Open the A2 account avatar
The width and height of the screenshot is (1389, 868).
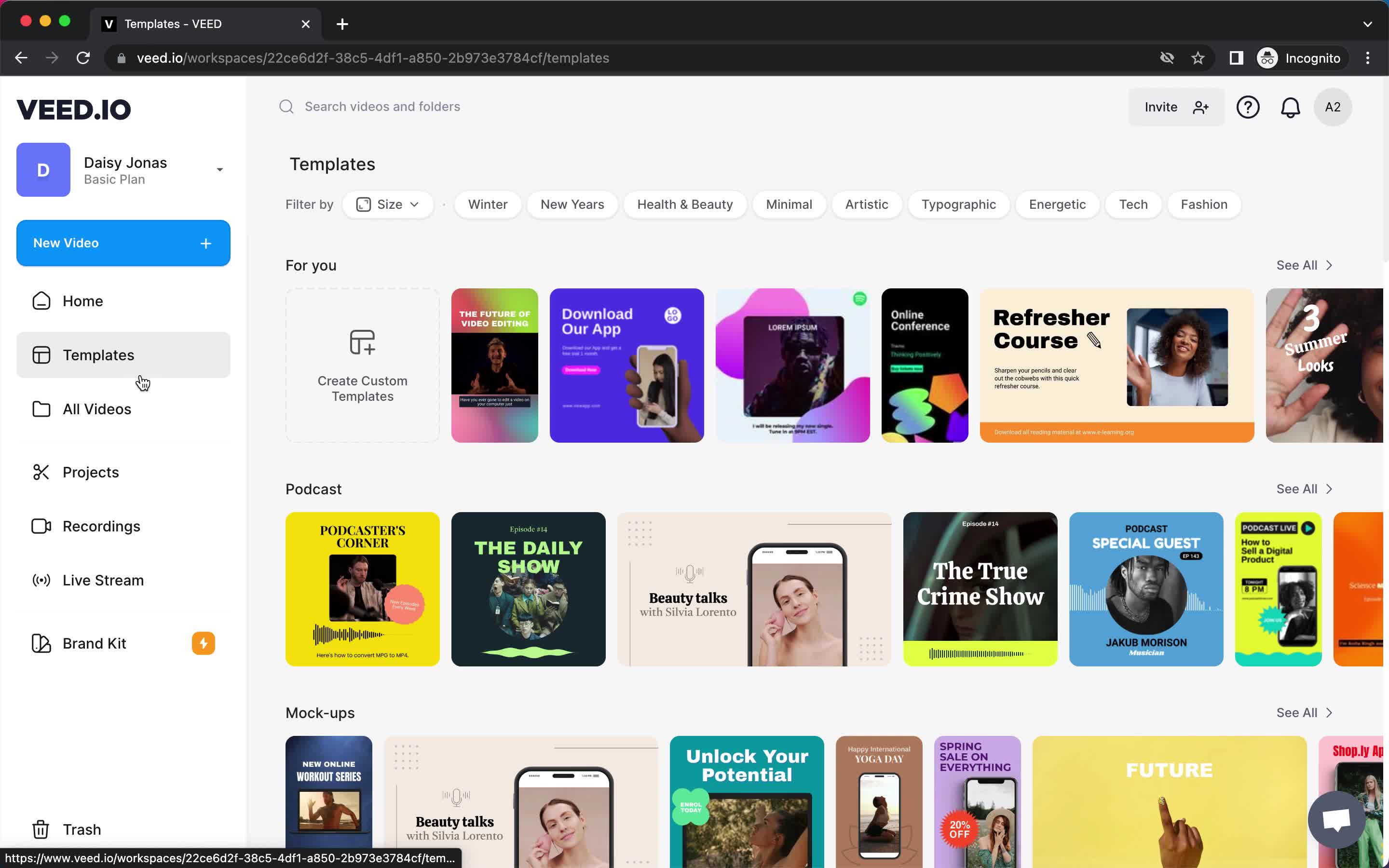(x=1333, y=107)
